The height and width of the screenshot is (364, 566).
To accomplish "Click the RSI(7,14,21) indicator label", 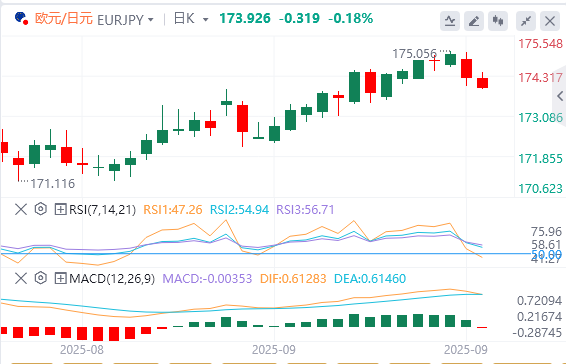I will pos(103,209).
